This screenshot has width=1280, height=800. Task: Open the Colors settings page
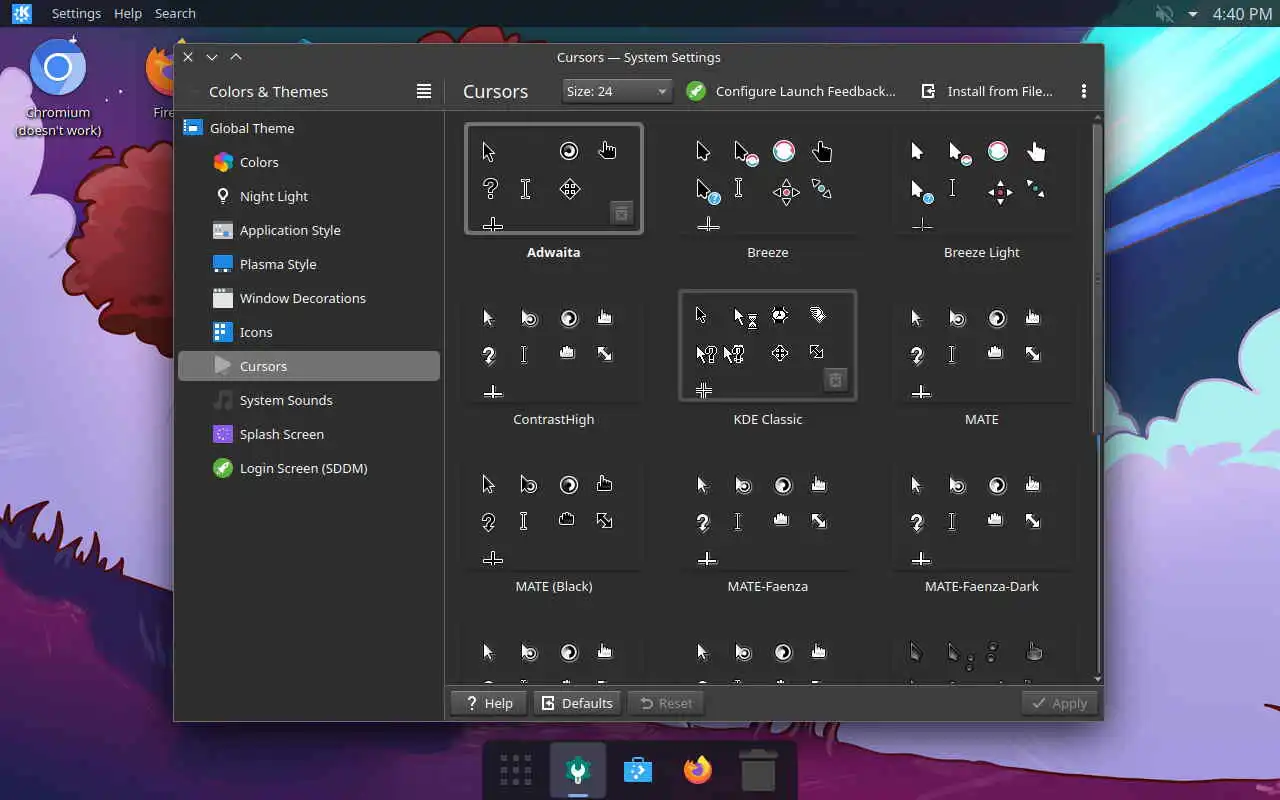pos(309,162)
